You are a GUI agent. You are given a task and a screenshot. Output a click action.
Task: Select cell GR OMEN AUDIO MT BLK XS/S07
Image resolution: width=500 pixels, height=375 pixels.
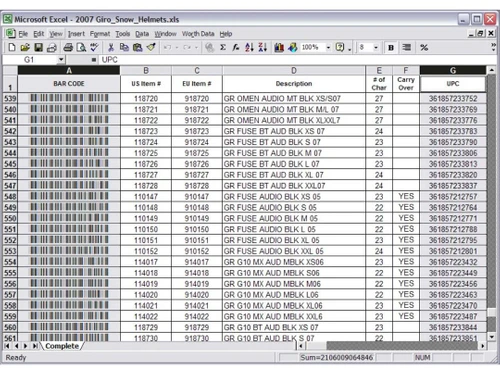click(294, 98)
